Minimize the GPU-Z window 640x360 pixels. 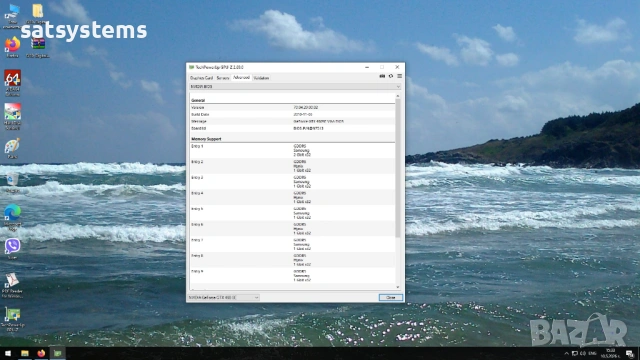[367, 67]
